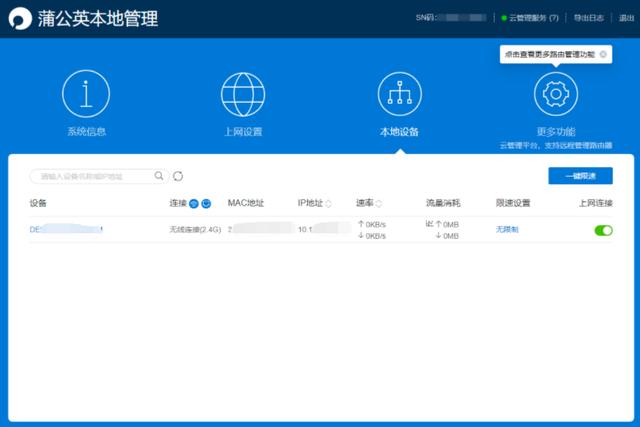Click the 上网连接 column header

(x=596, y=203)
